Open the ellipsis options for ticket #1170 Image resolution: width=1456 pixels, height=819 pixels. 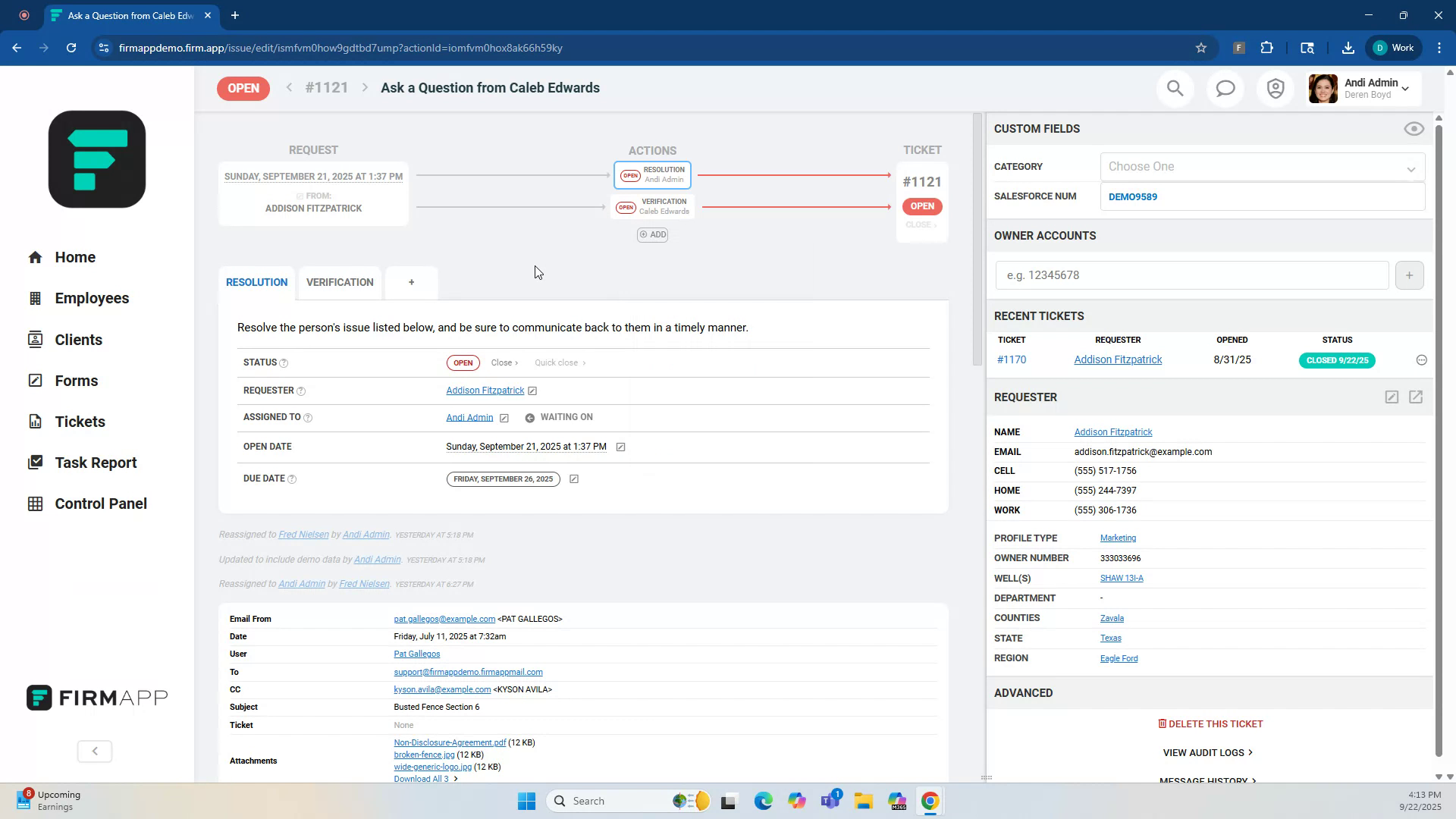coord(1422,359)
